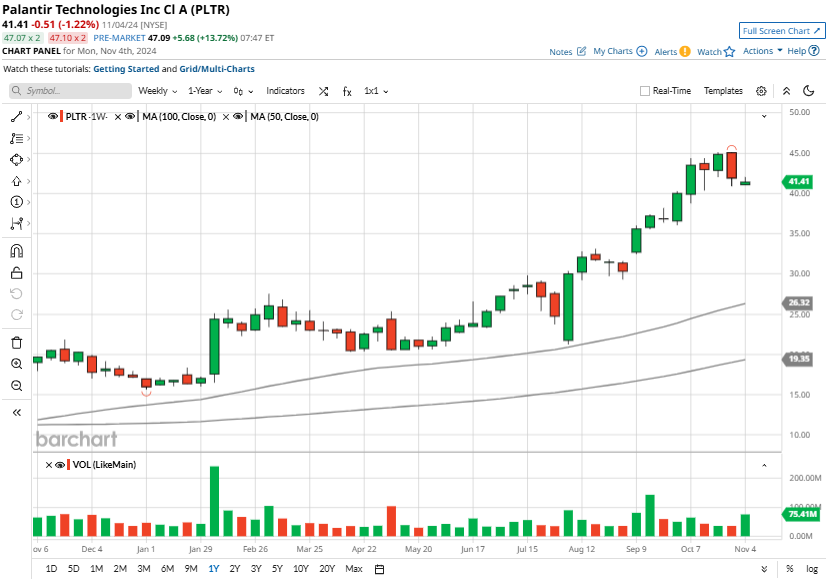Open the compare symbols icon
The image size is (833, 586).
[x=323, y=91]
